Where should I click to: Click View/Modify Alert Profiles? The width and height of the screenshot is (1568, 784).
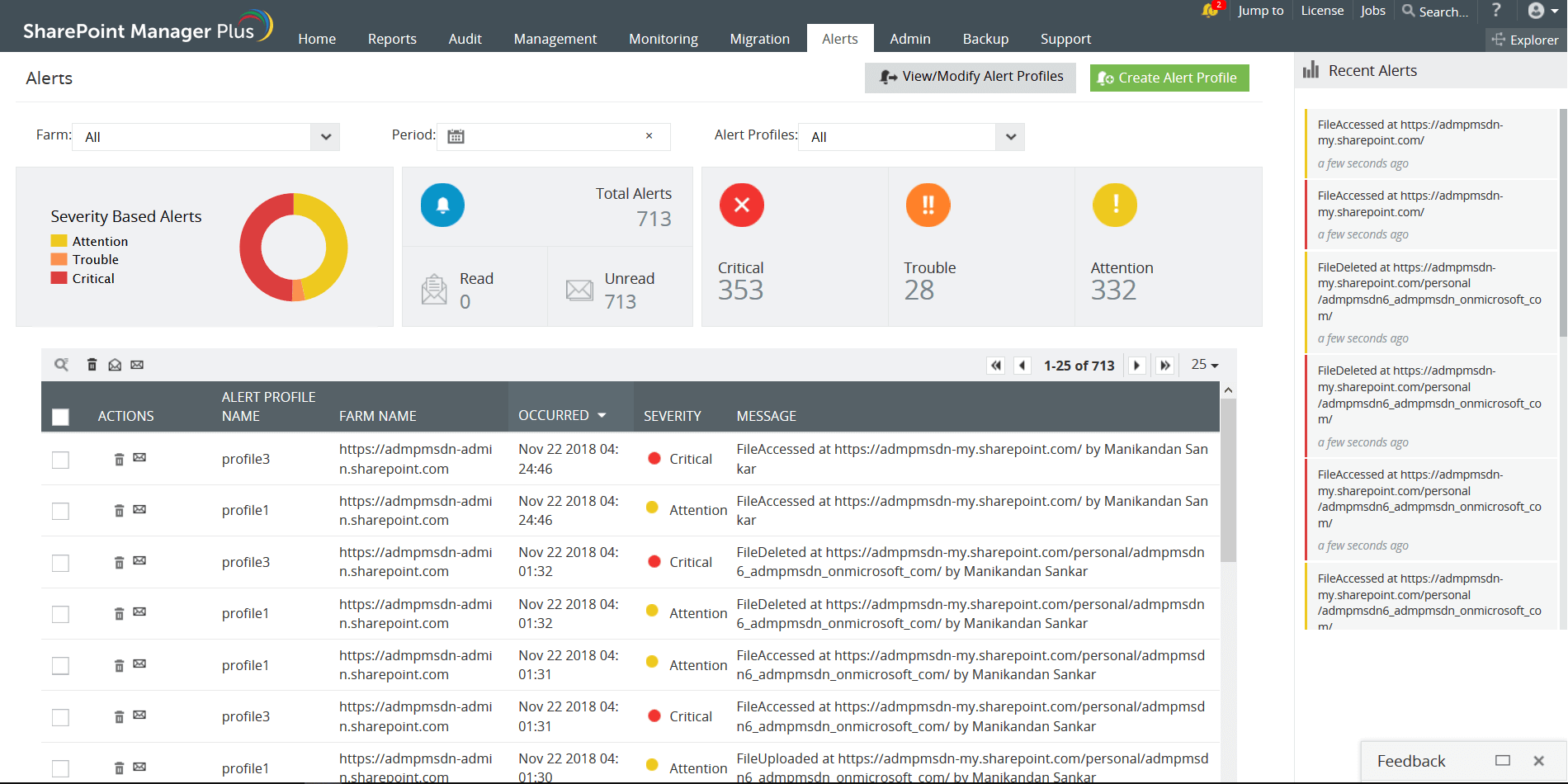[970, 77]
